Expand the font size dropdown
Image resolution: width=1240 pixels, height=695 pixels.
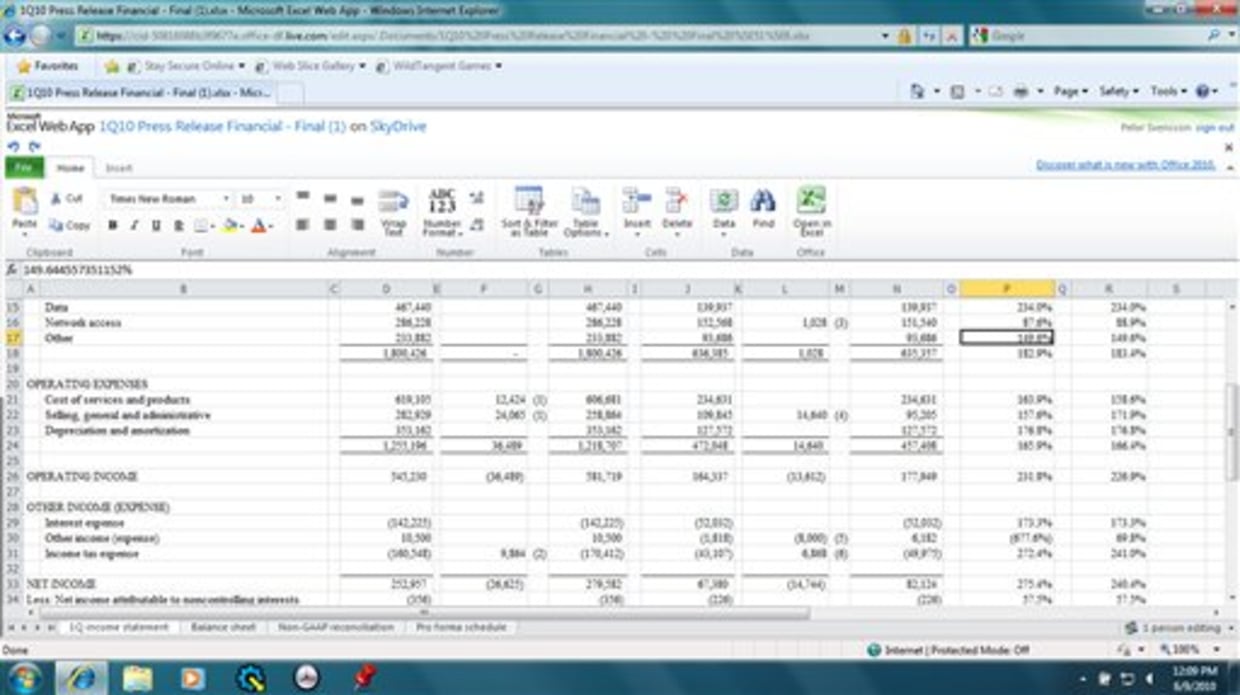pyautogui.click(x=277, y=199)
